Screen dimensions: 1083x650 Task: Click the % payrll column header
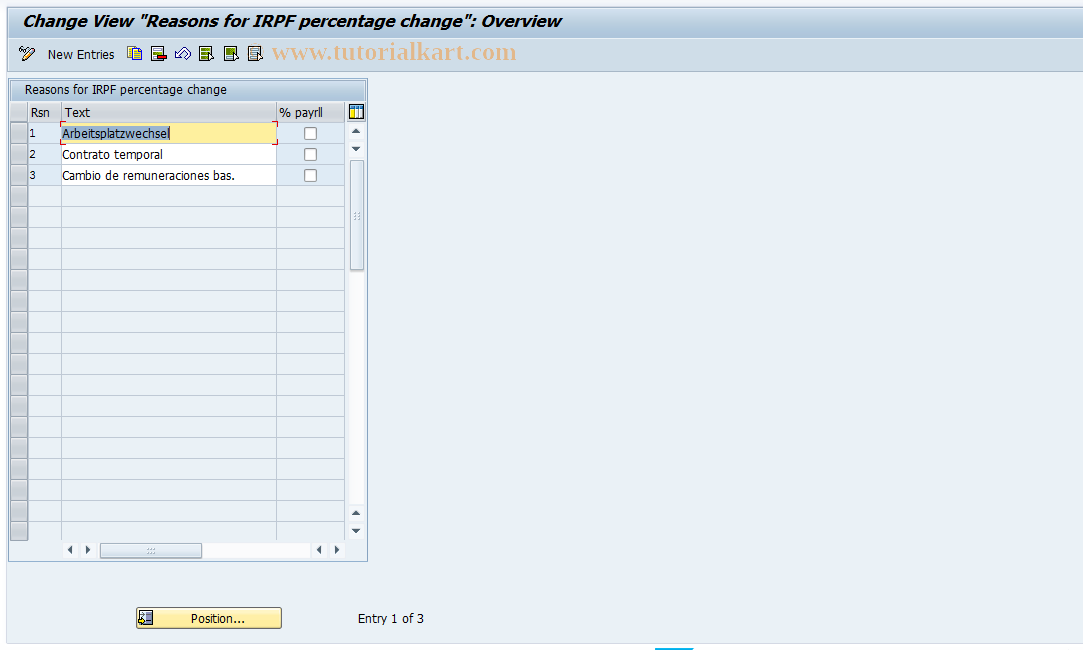click(310, 112)
